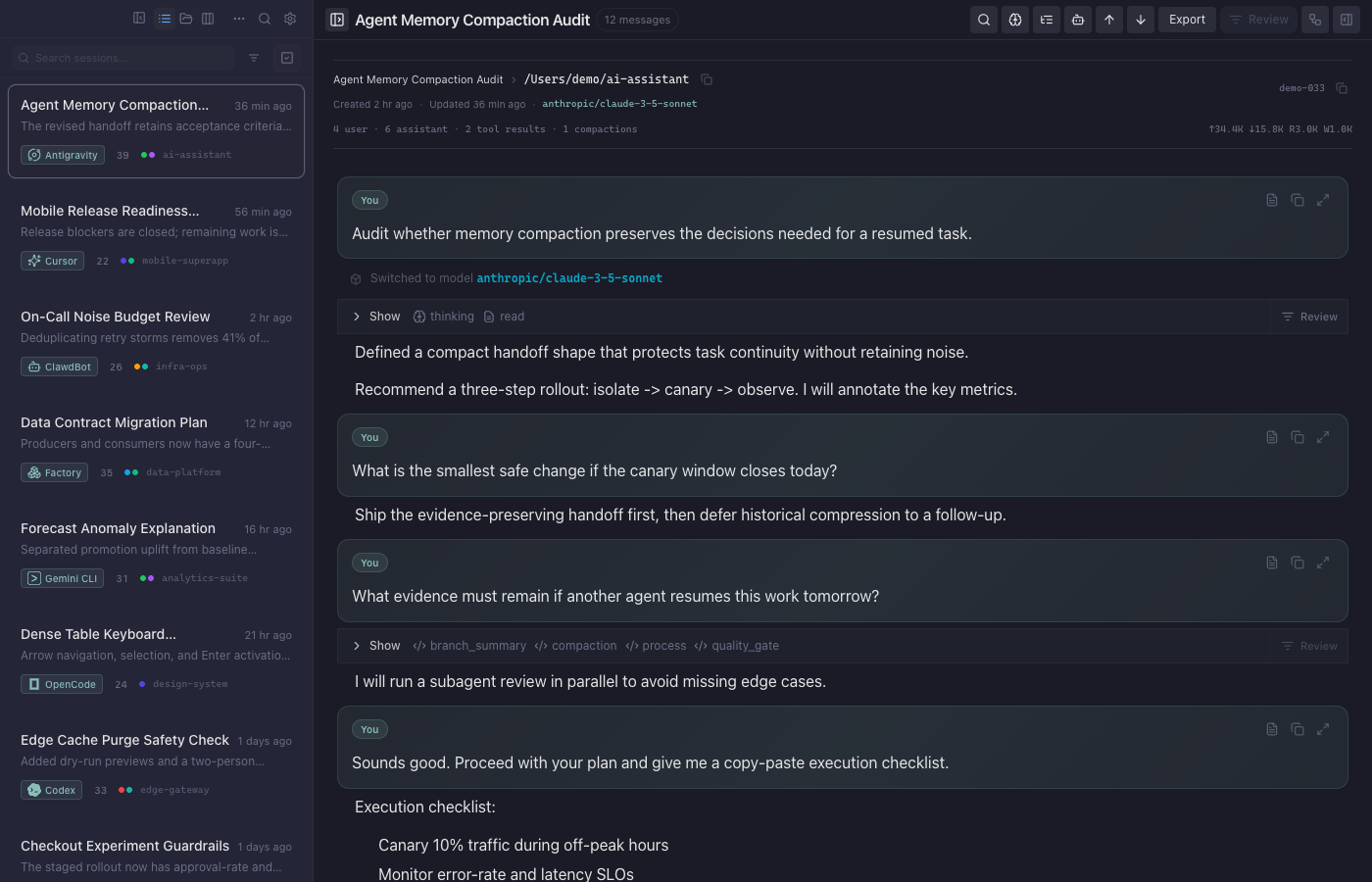This screenshot has height=882, width=1372.
Task: Click the quality_gate tool label
Action: click(736, 646)
